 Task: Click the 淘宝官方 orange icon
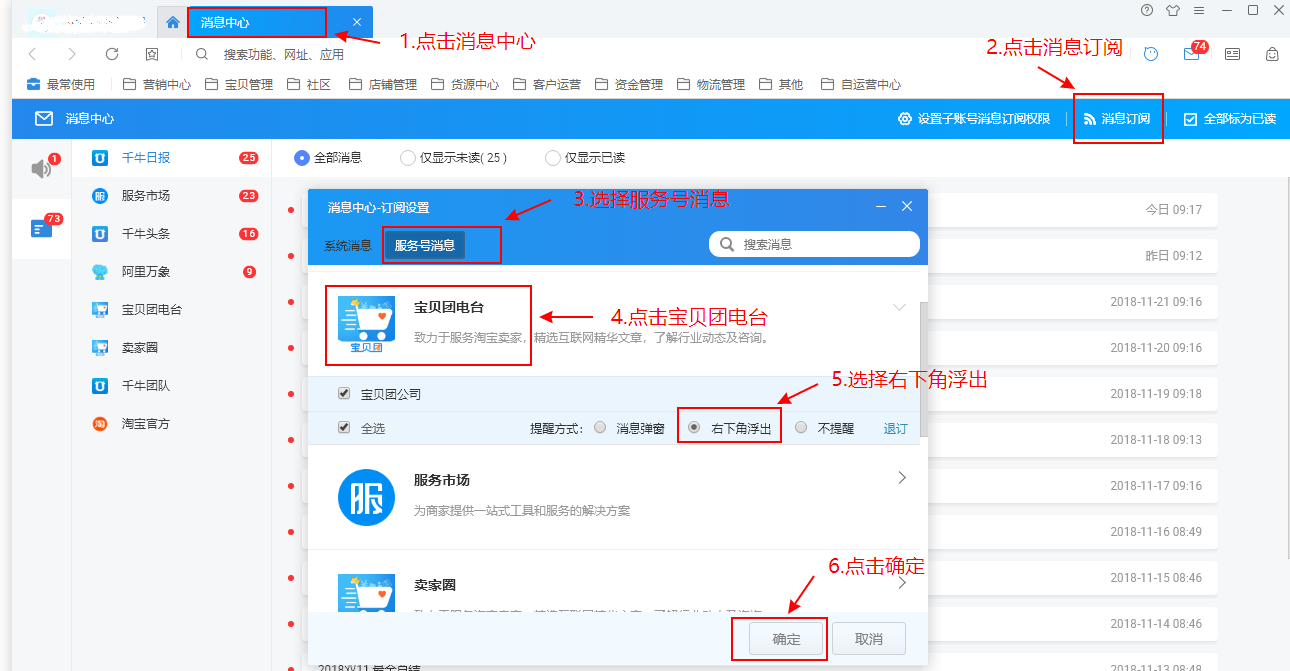[100, 423]
